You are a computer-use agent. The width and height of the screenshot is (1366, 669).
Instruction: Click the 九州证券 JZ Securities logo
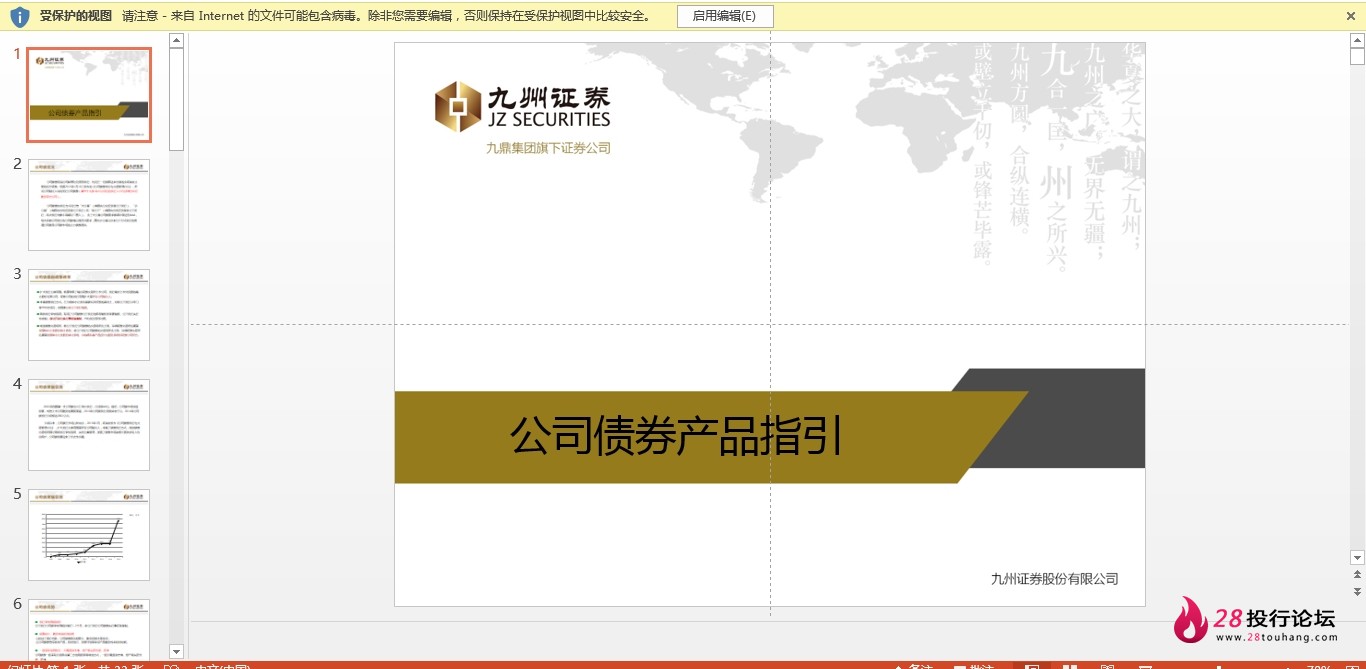(x=522, y=107)
